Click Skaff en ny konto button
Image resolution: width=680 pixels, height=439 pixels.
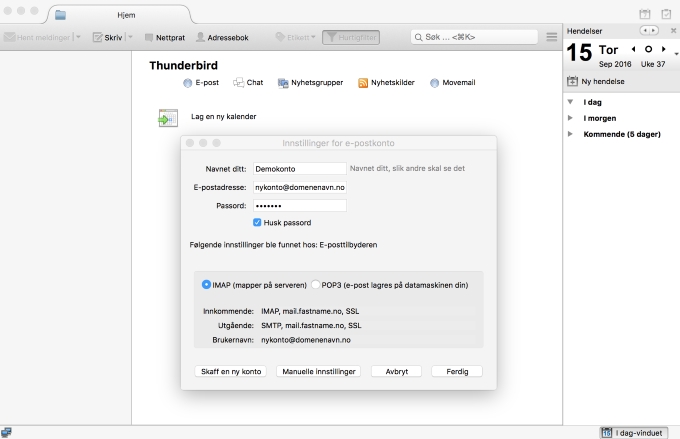231,371
